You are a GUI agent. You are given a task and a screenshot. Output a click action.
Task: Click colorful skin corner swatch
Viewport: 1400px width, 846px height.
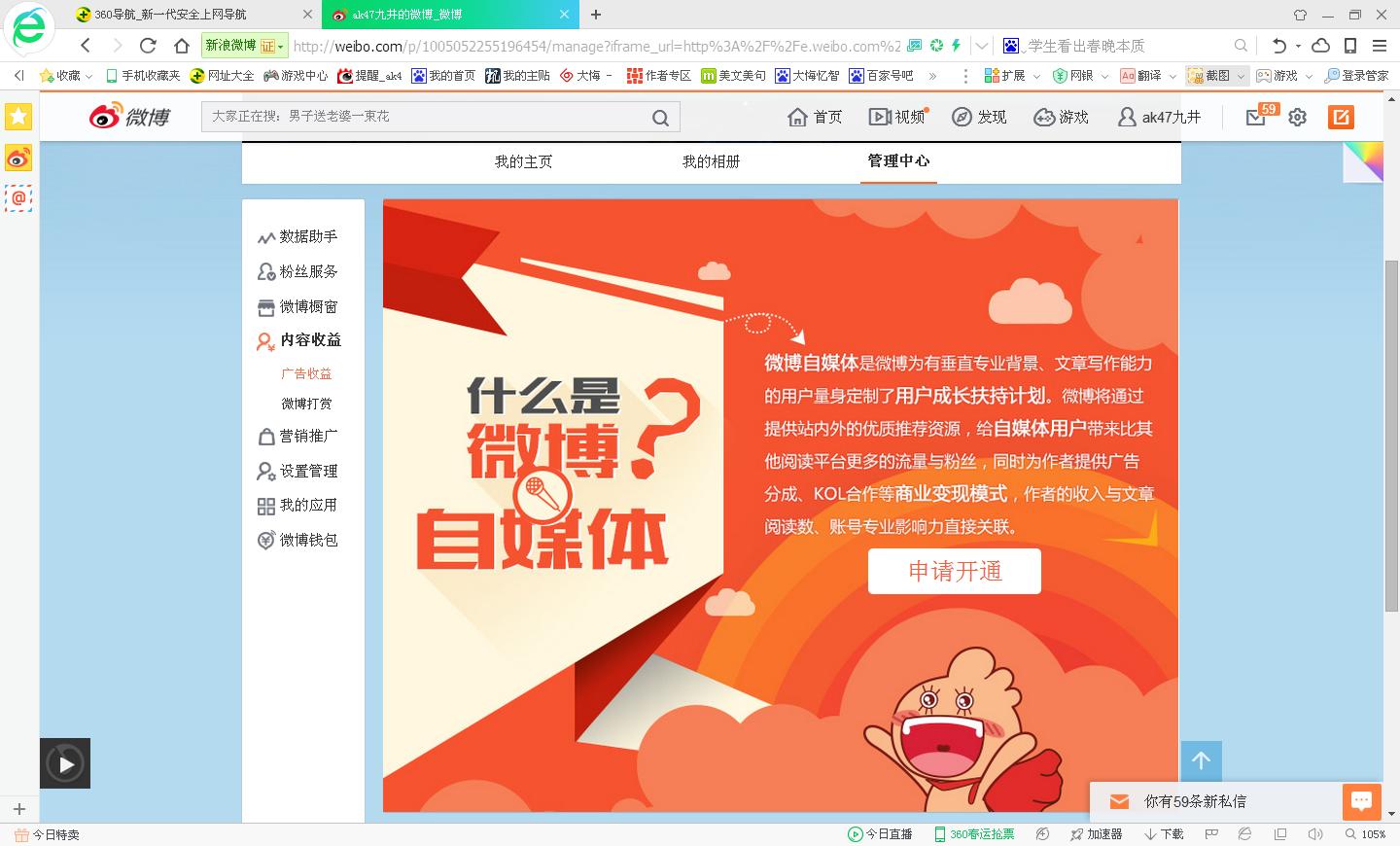[x=1362, y=162]
